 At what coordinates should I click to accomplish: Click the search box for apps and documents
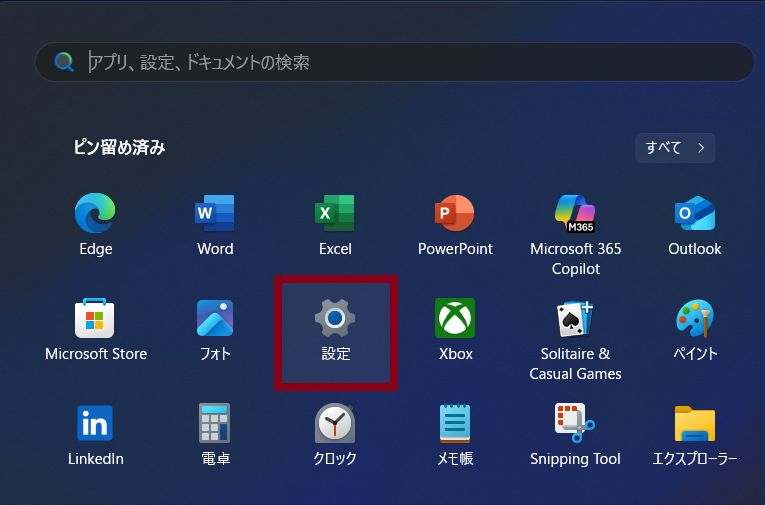coord(400,62)
